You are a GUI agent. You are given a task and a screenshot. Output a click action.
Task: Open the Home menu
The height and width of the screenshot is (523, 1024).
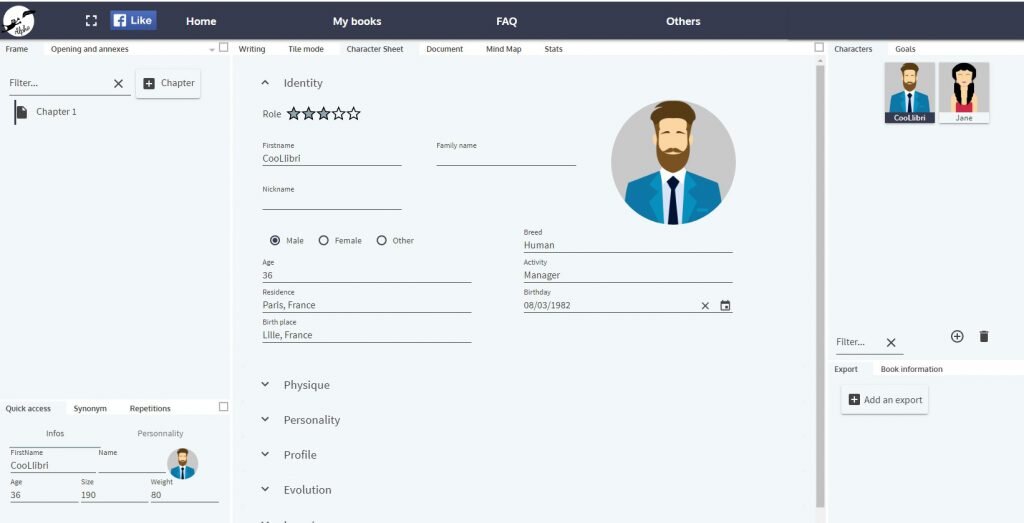201,22
